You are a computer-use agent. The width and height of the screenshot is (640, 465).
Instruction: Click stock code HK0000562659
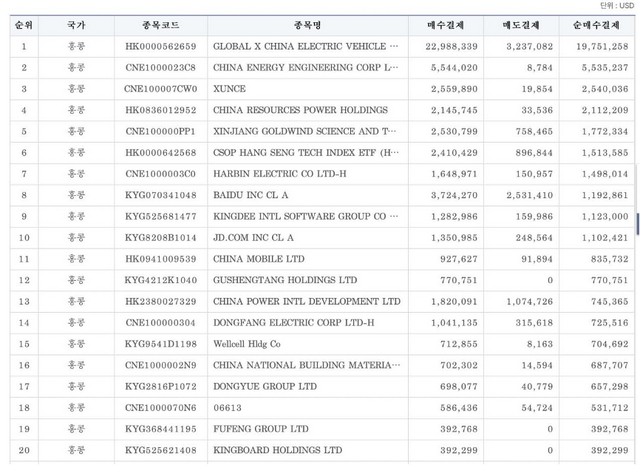coord(161,47)
